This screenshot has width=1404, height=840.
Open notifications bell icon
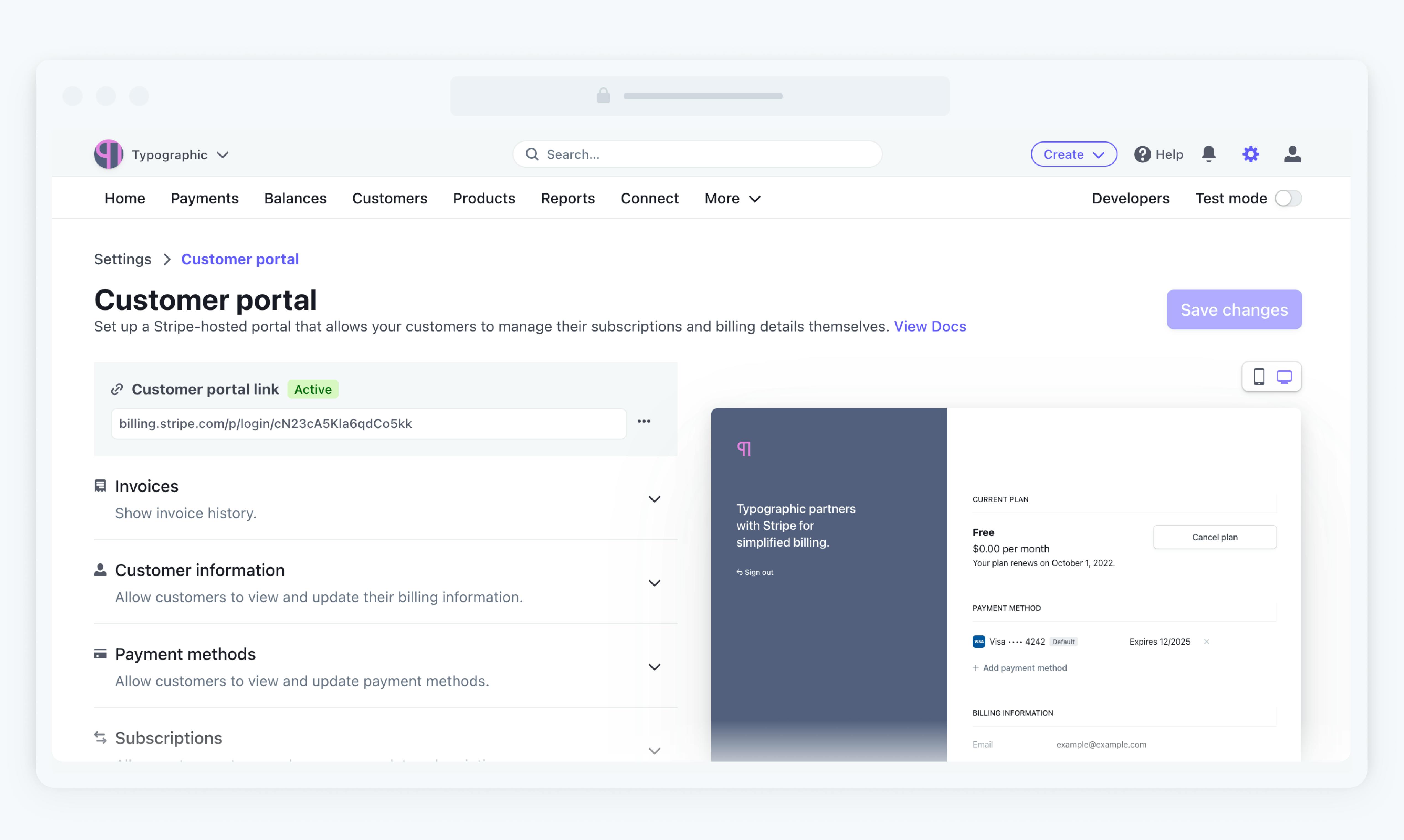tap(1209, 154)
